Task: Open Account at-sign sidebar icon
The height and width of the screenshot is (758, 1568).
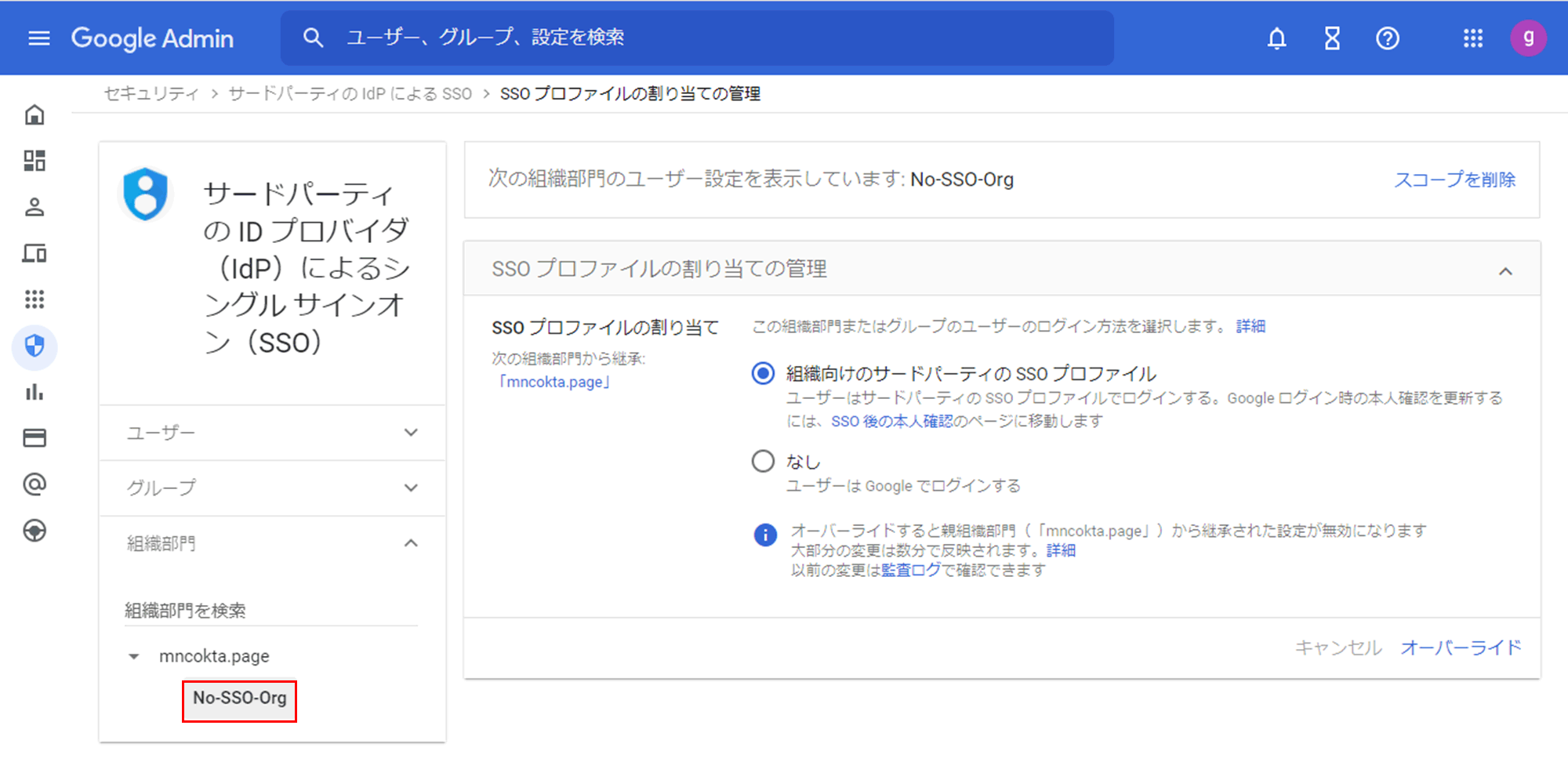Action: click(34, 484)
